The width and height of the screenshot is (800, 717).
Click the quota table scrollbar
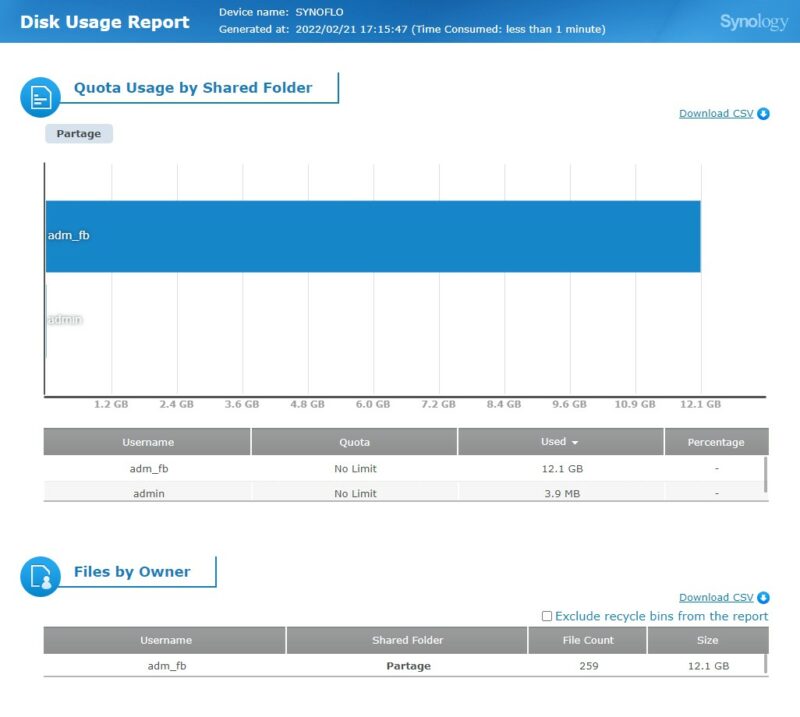766,474
